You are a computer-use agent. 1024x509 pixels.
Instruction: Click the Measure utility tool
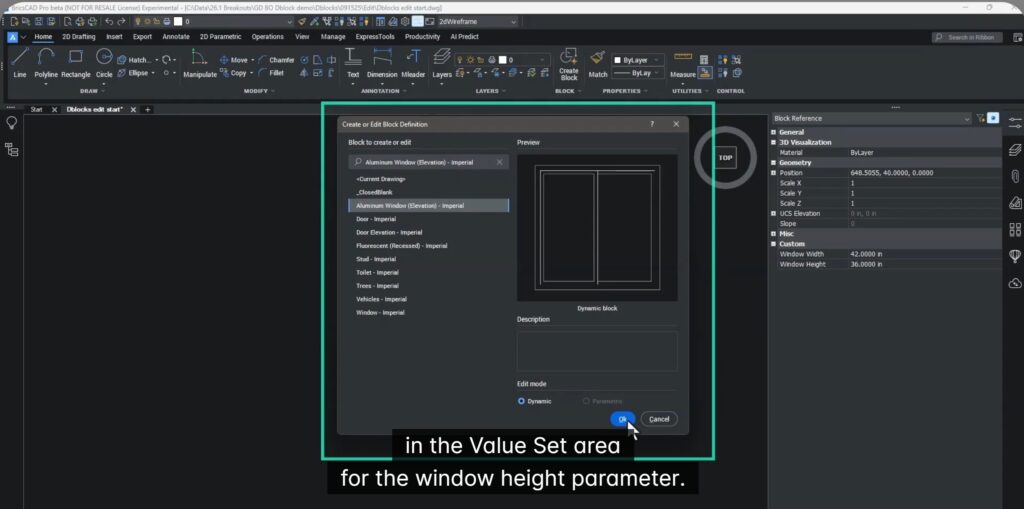pos(682,64)
